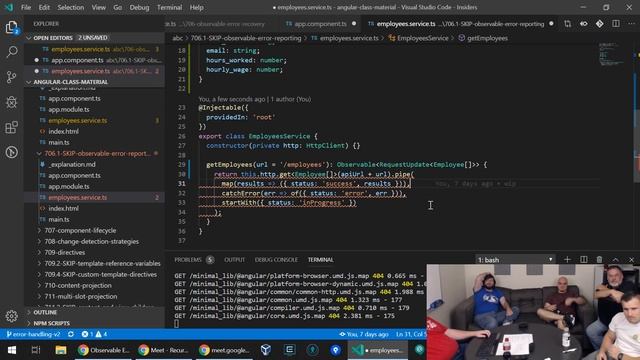Open the Help menu
640x360 pixels.
[x=196, y=7]
